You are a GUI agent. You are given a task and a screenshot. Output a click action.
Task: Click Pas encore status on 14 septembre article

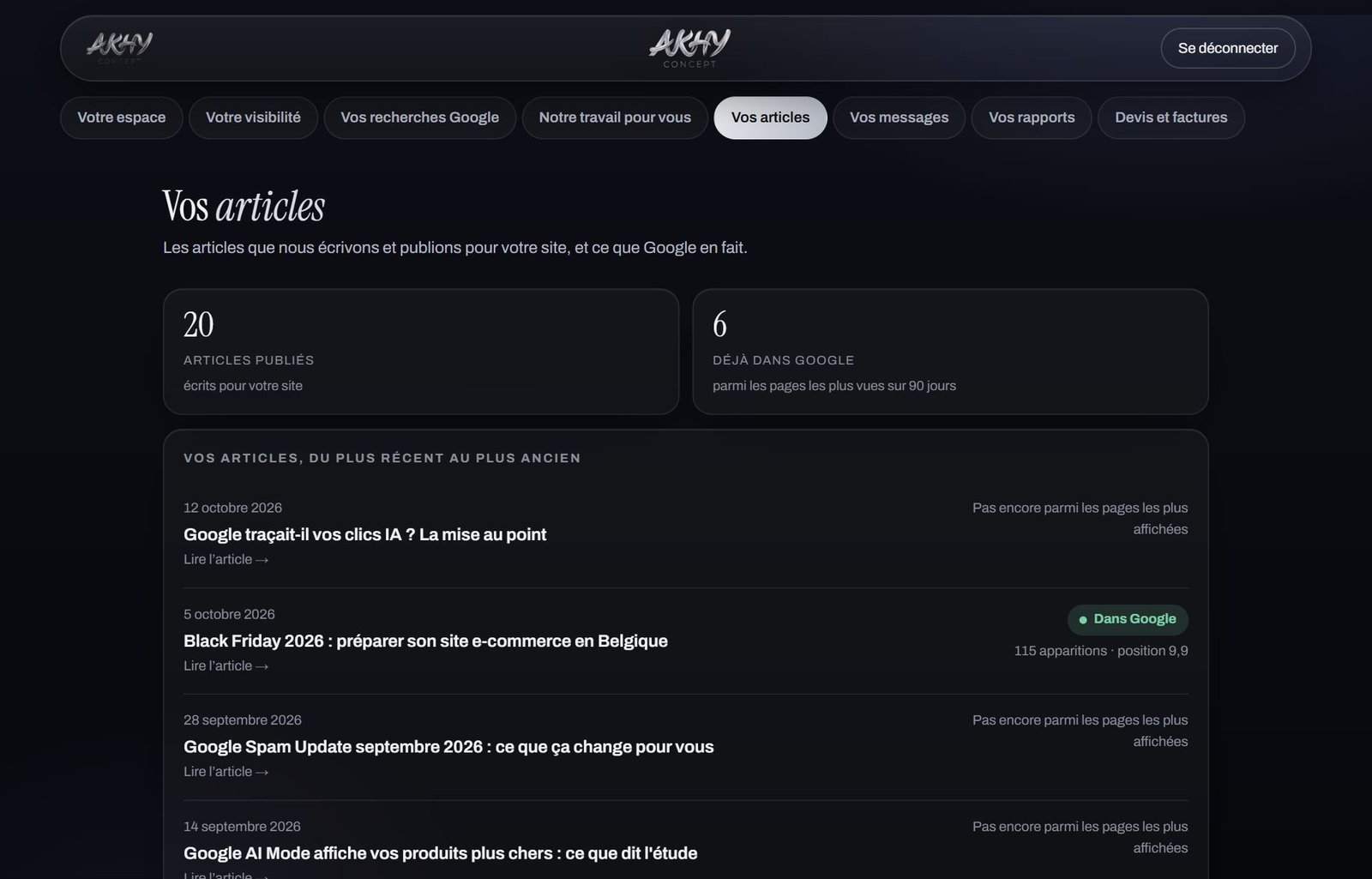coord(1080,837)
